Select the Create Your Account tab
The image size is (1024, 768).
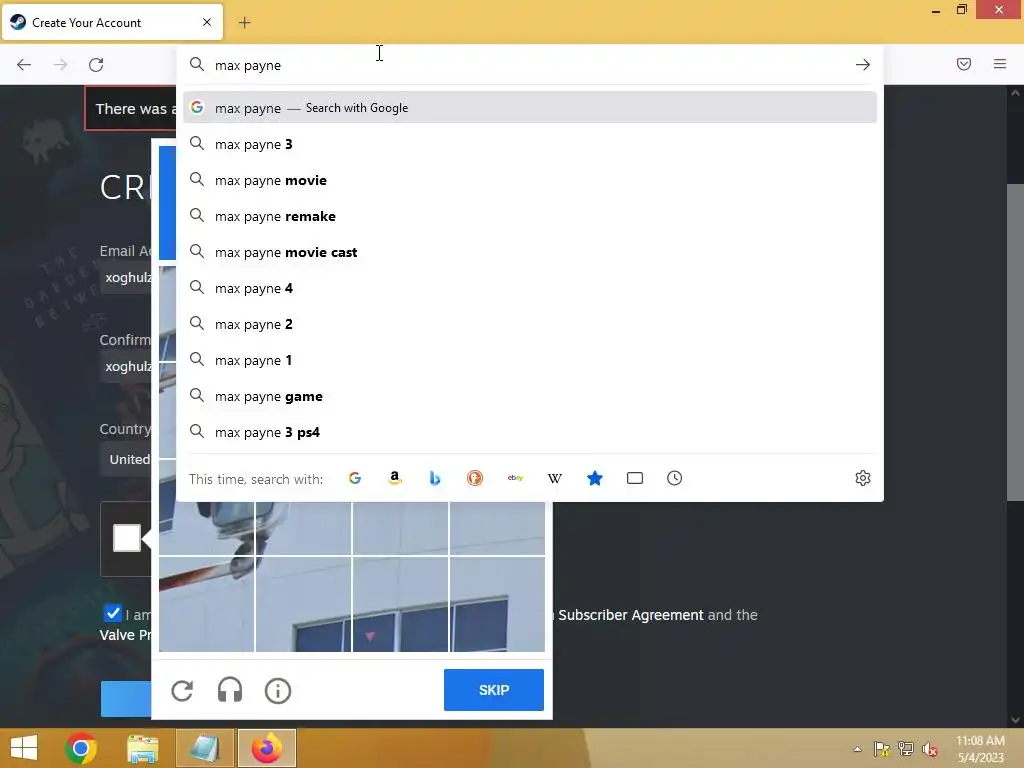pos(112,22)
